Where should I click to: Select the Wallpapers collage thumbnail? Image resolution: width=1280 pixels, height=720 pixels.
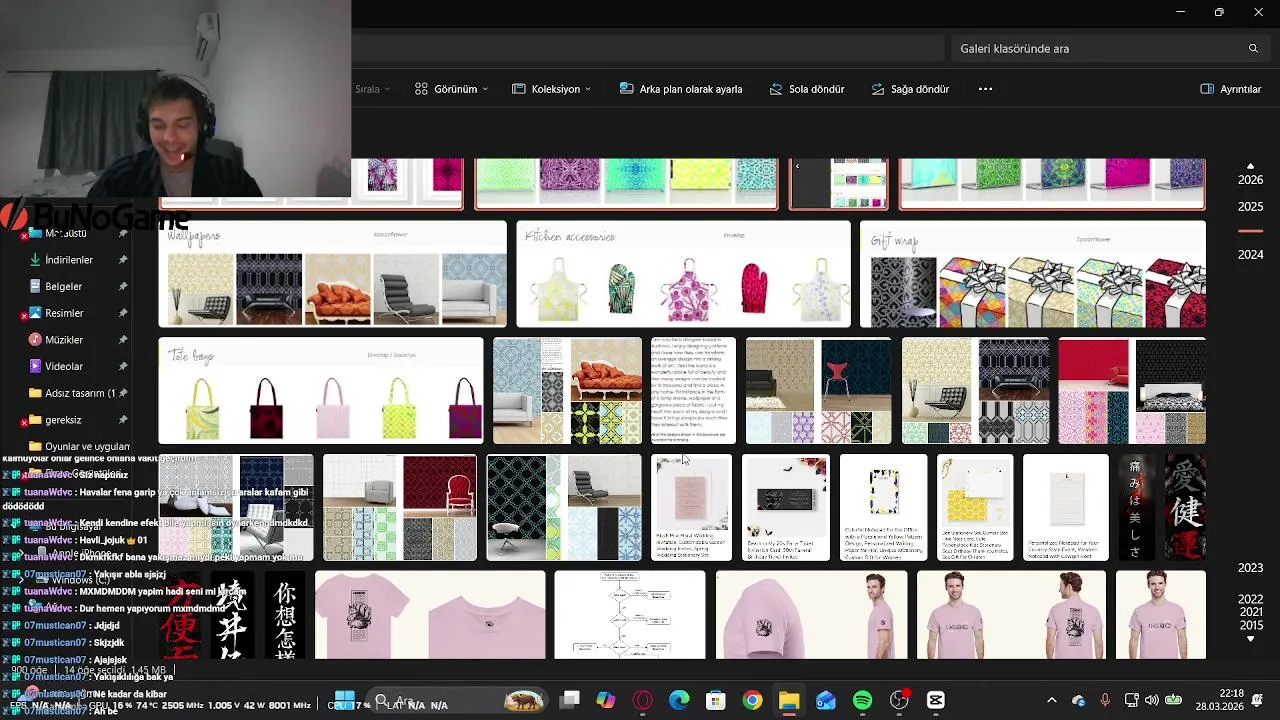tap(333, 275)
